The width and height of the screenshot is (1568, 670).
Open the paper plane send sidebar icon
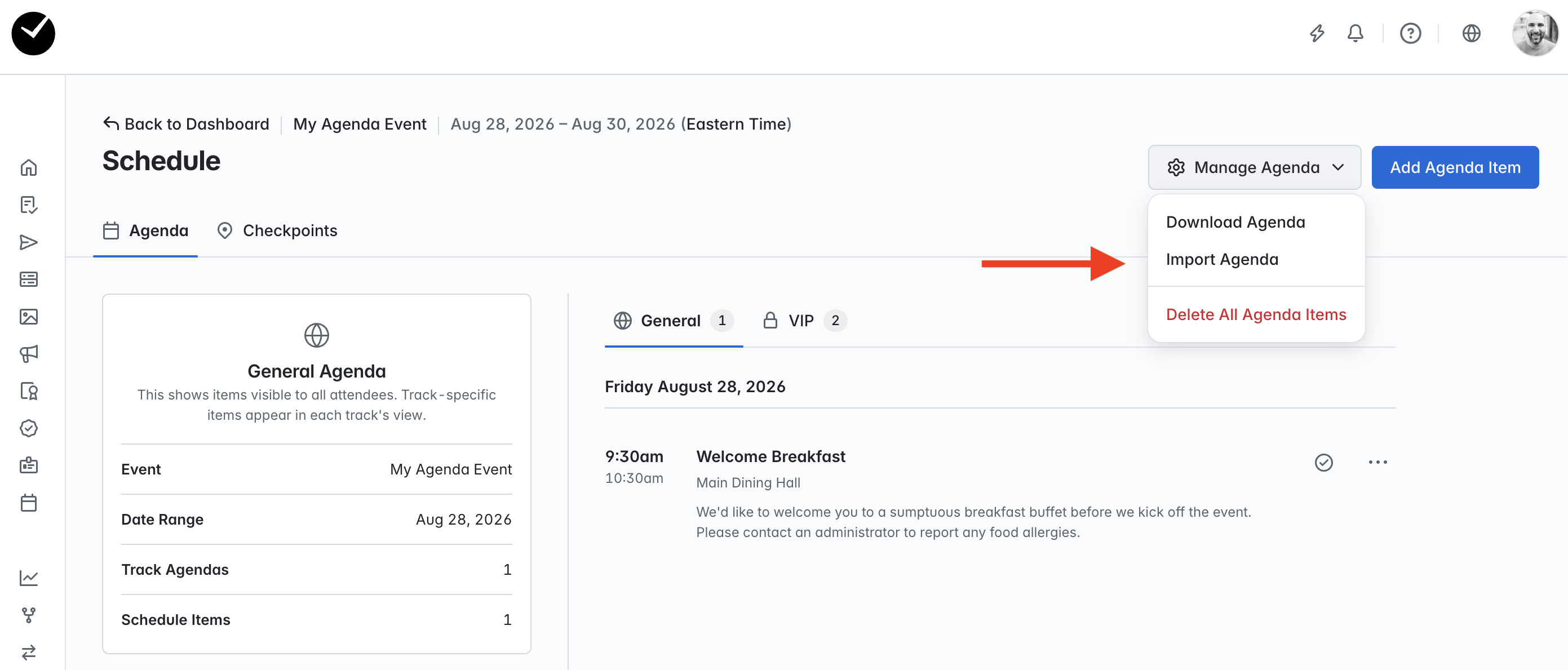point(29,242)
